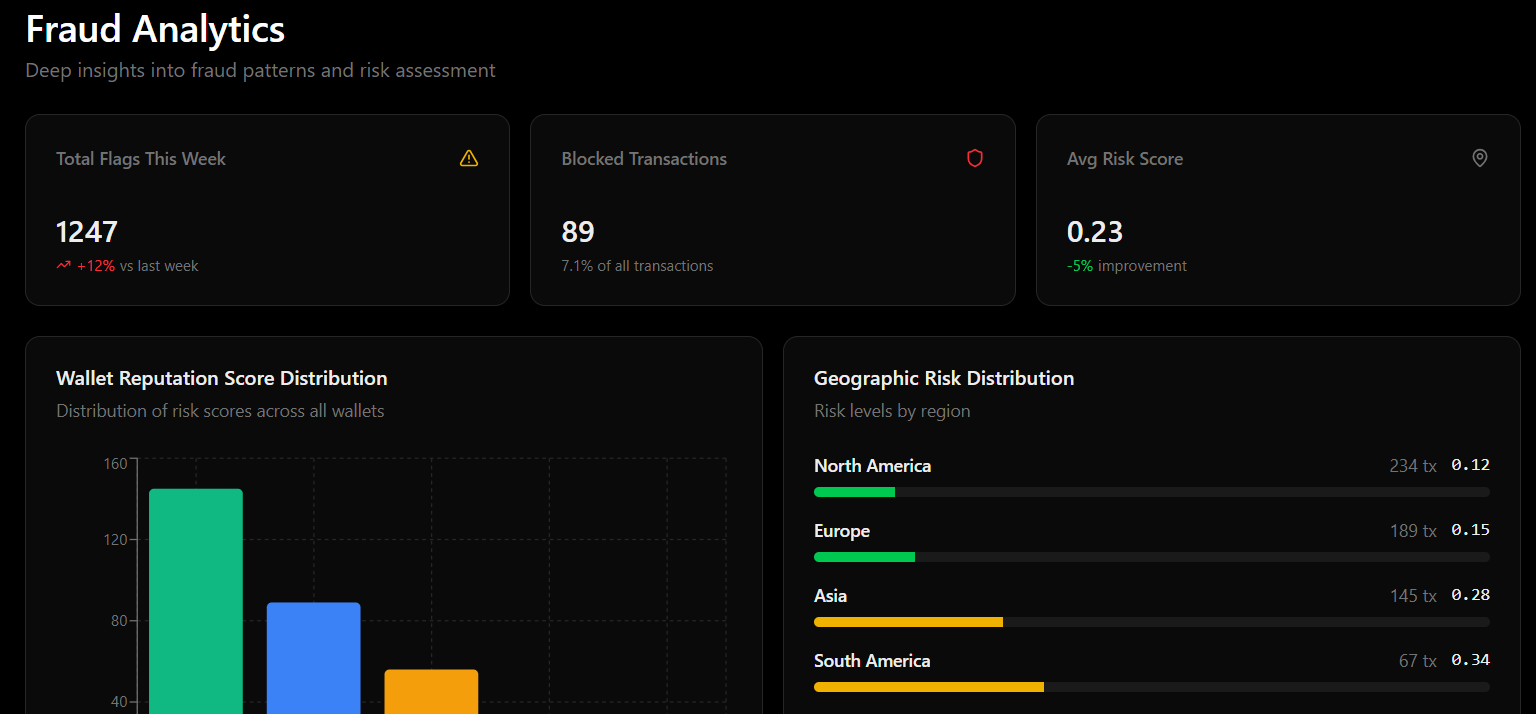1536x714 pixels.
Task: Click the 0.12 risk score
Action: click(1471, 465)
